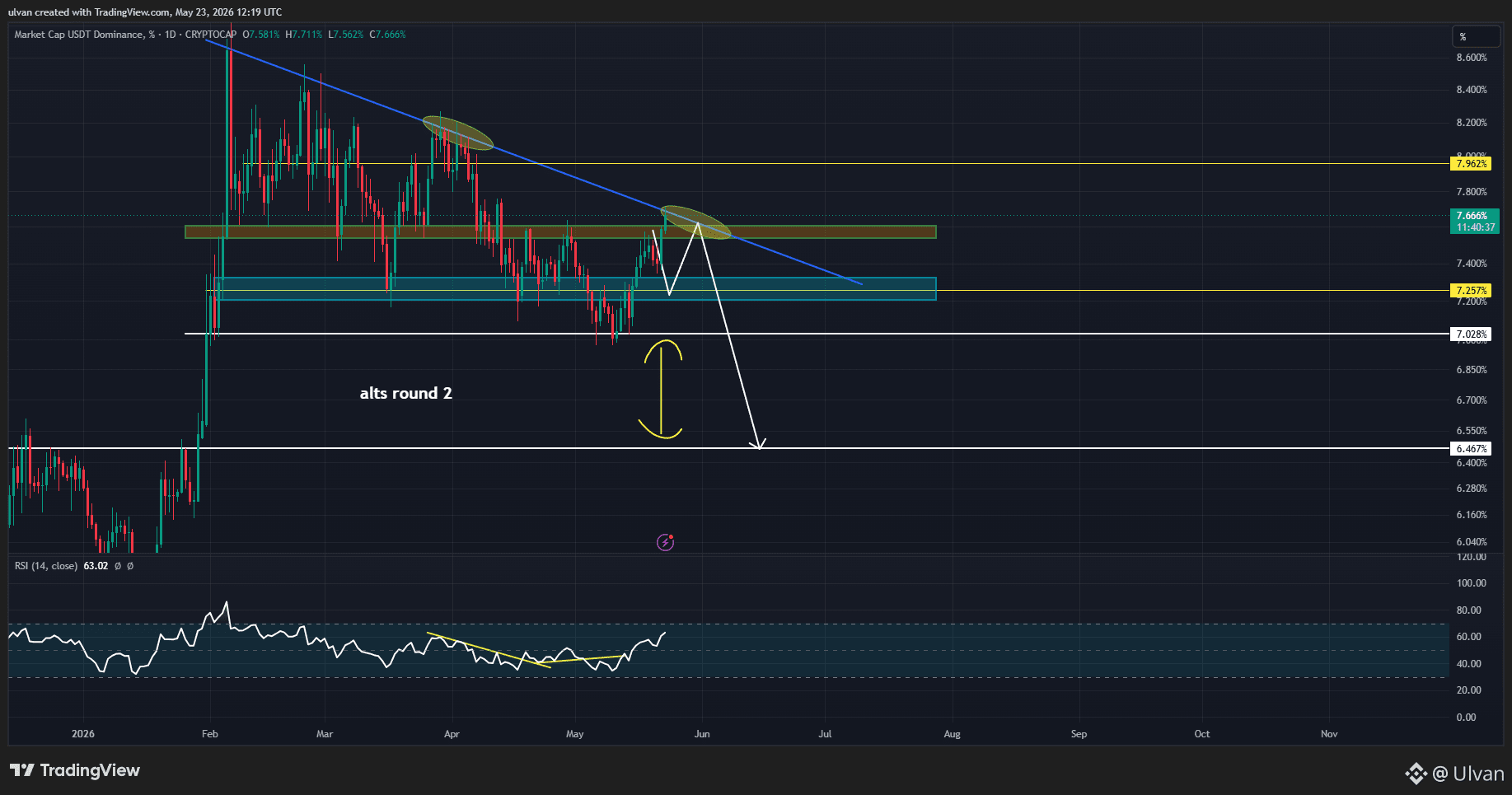Viewport: 1512px width, 795px height.
Task: Open the % price scale unit box
Action: (1475, 36)
